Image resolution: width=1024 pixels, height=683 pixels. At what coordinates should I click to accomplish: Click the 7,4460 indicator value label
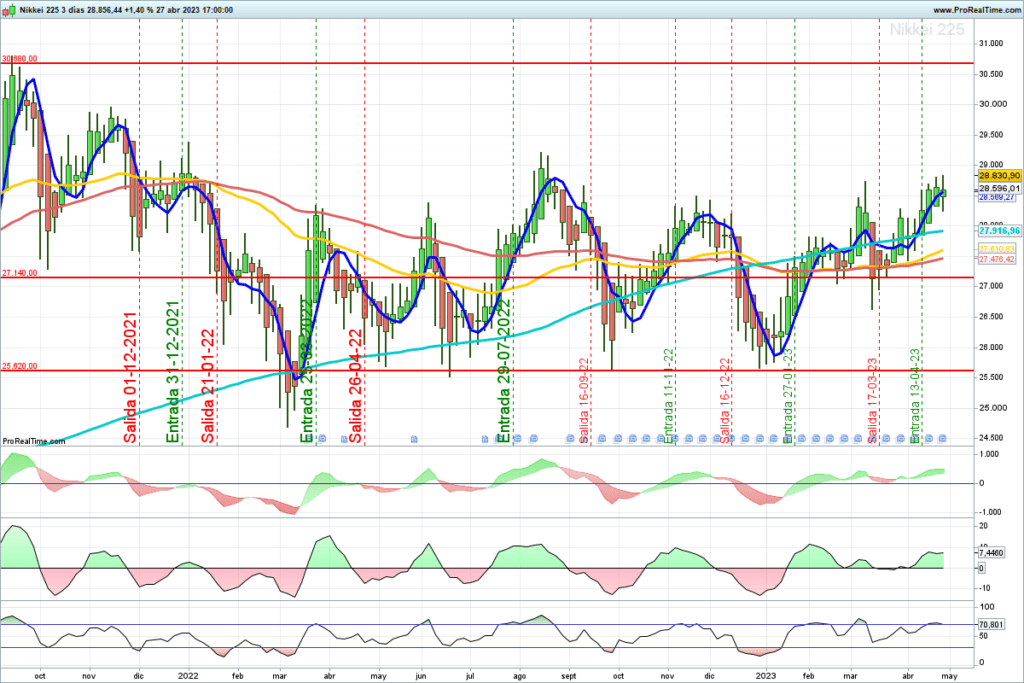pyautogui.click(x=991, y=552)
